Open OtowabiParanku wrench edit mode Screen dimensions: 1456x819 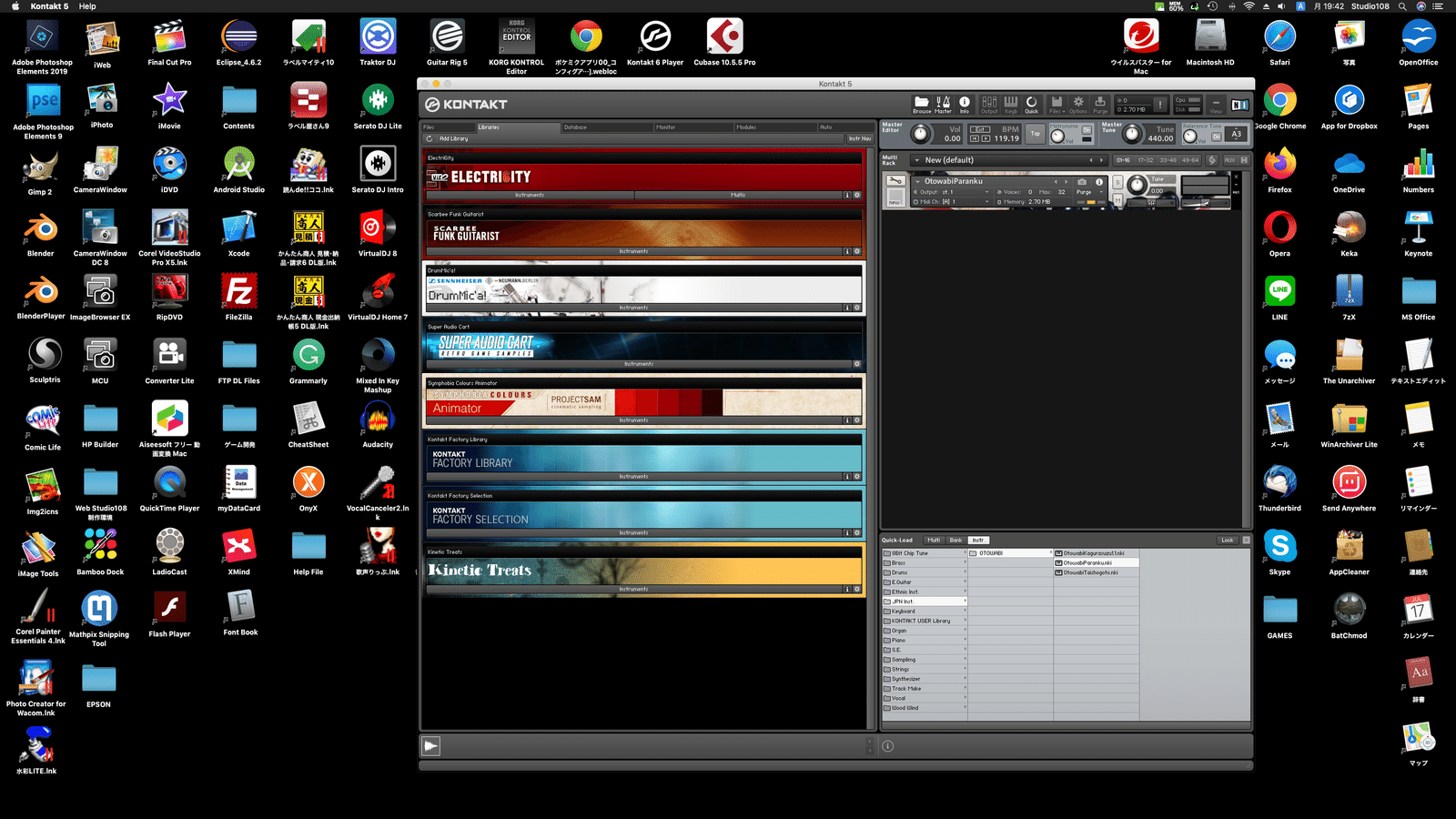895,180
